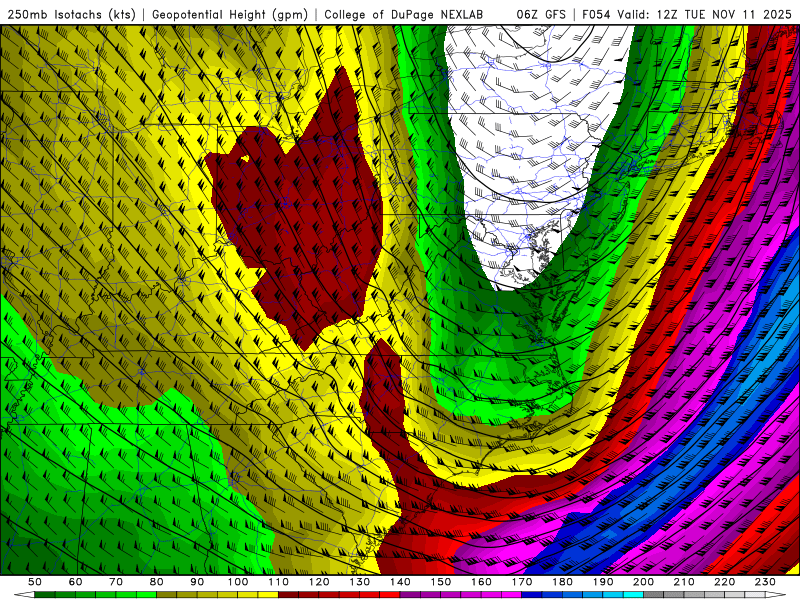
Task: Click the 140 value on the color scale
Action: point(400,582)
